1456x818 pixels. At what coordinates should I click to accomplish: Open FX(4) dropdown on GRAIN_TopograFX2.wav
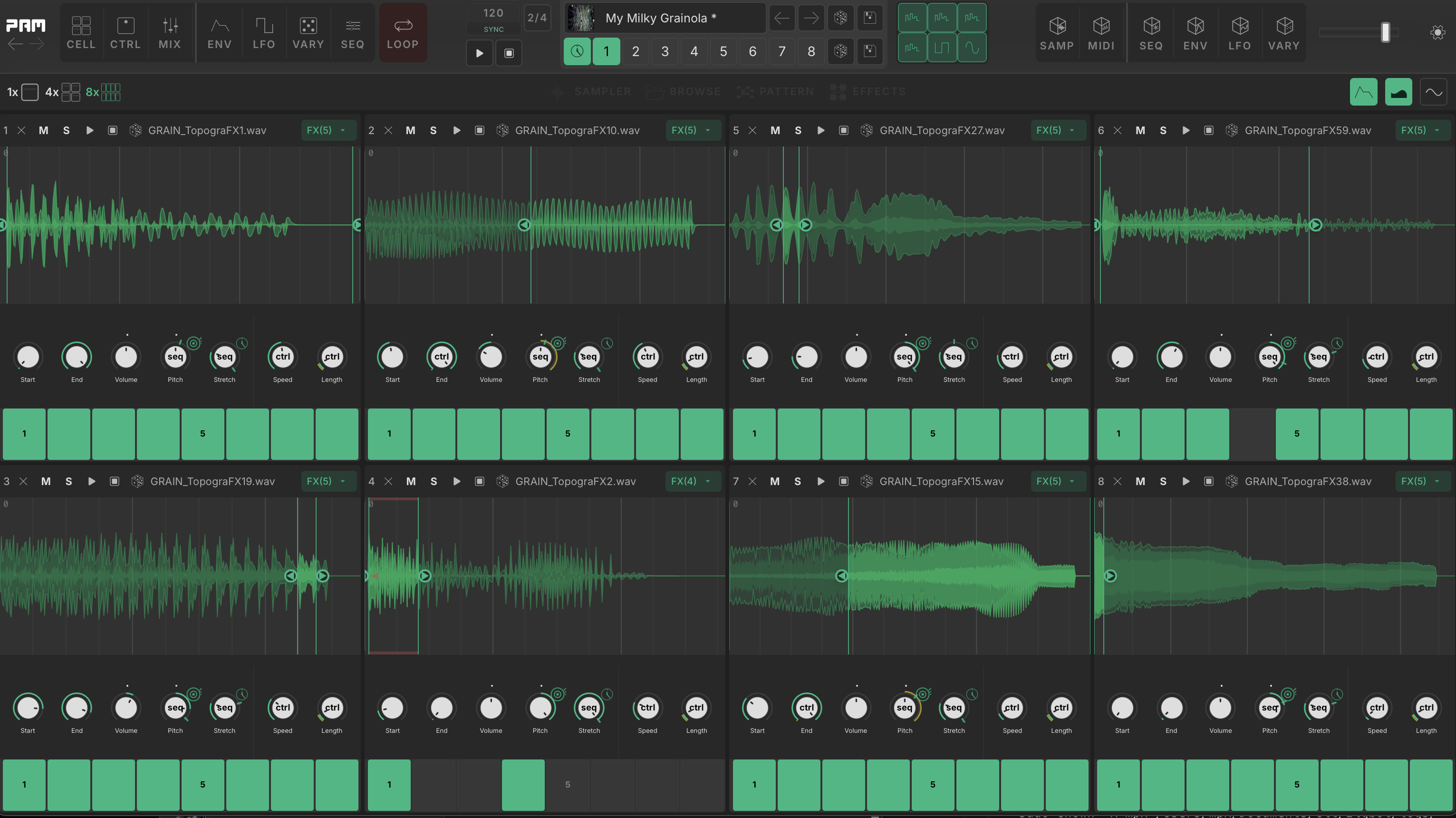[692, 482]
